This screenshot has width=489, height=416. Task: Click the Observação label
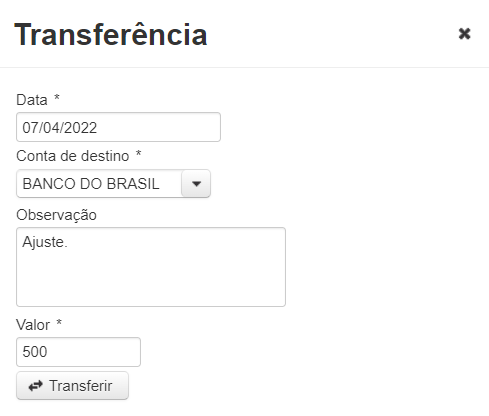56,215
